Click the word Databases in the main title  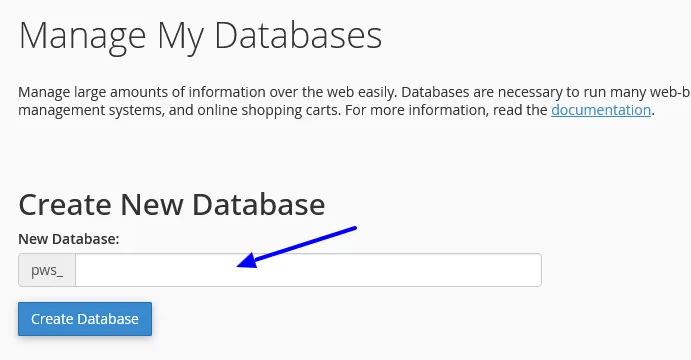point(298,35)
